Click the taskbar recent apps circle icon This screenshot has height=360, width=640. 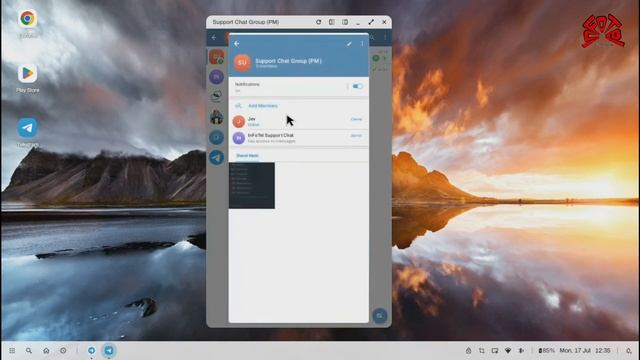pyautogui.click(x=63, y=351)
